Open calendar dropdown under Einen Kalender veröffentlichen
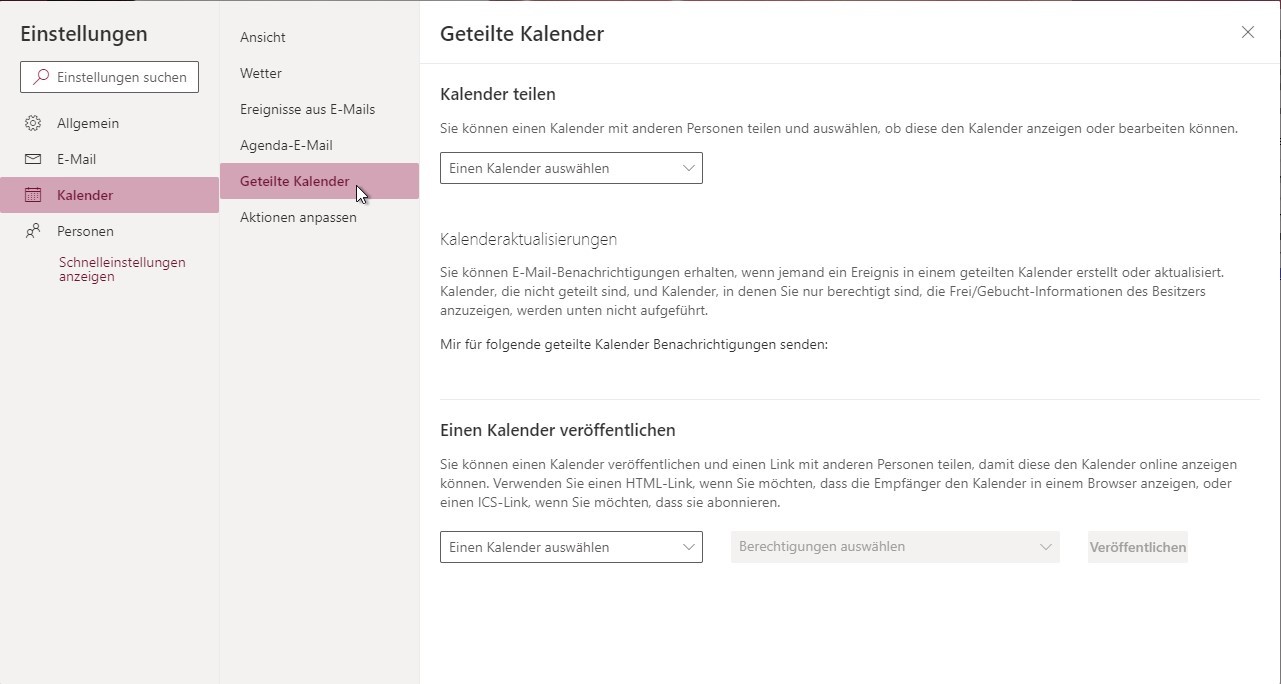Image resolution: width=1281 pixels, height=684 pixels. coord(571,547)
